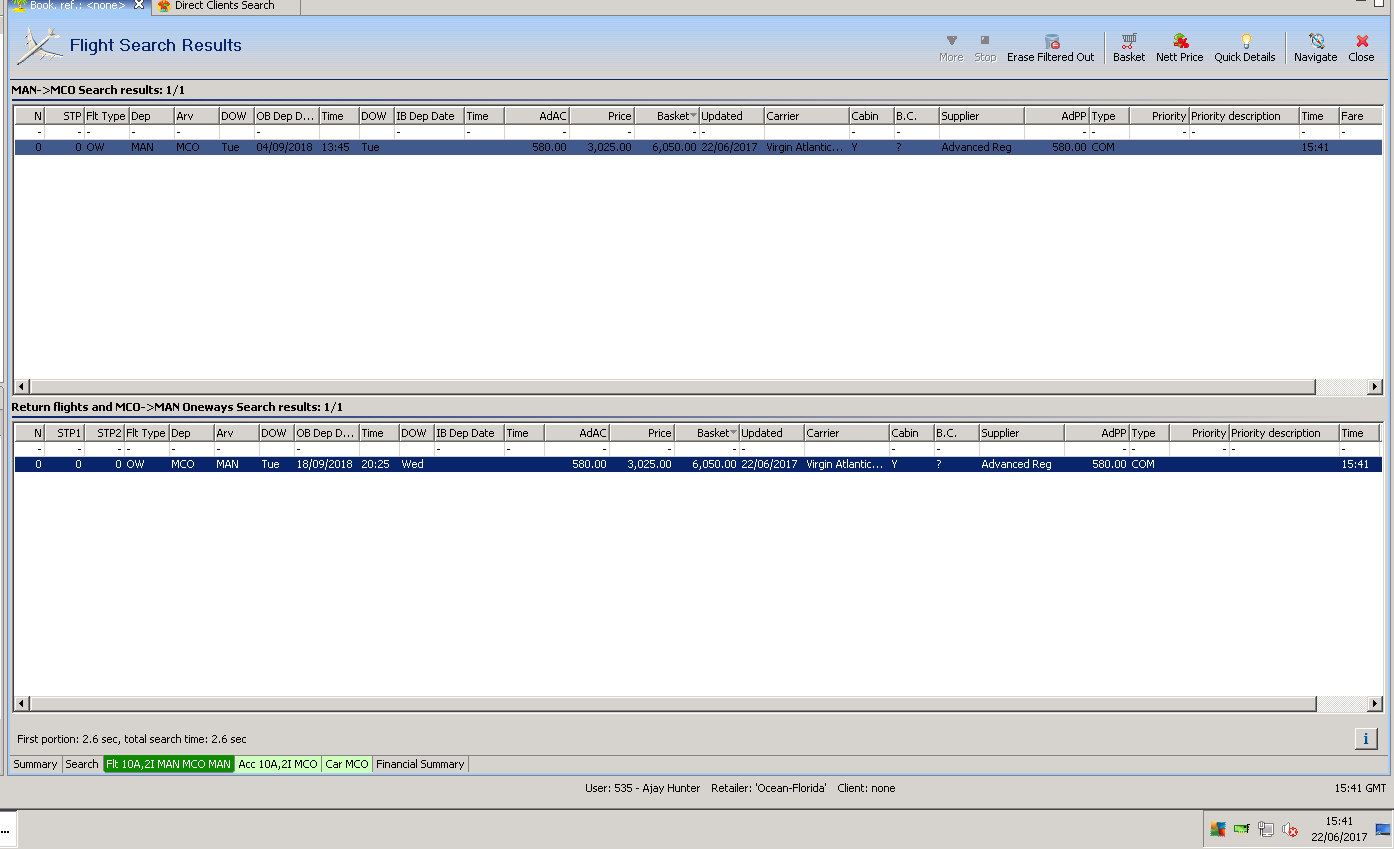The width and height of the screenshot is (1394, 849).
Task: Click the MAN->MCO Search results: 1/1 heading
Action: click(98, 90)
